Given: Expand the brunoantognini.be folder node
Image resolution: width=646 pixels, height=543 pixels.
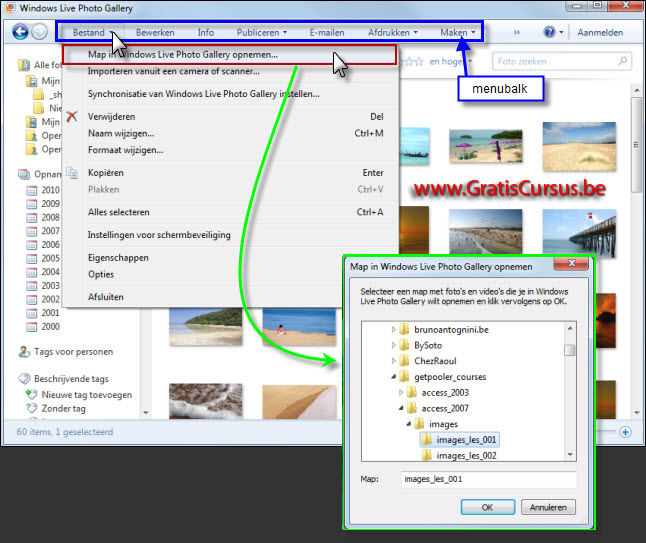Looking at the screenshot, I should tap(393, 329).
